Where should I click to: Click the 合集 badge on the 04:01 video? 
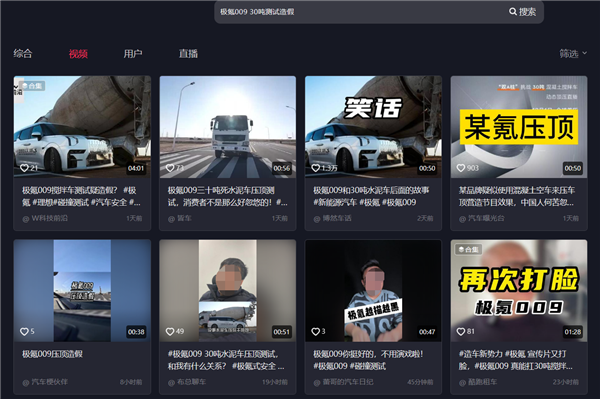32,86
